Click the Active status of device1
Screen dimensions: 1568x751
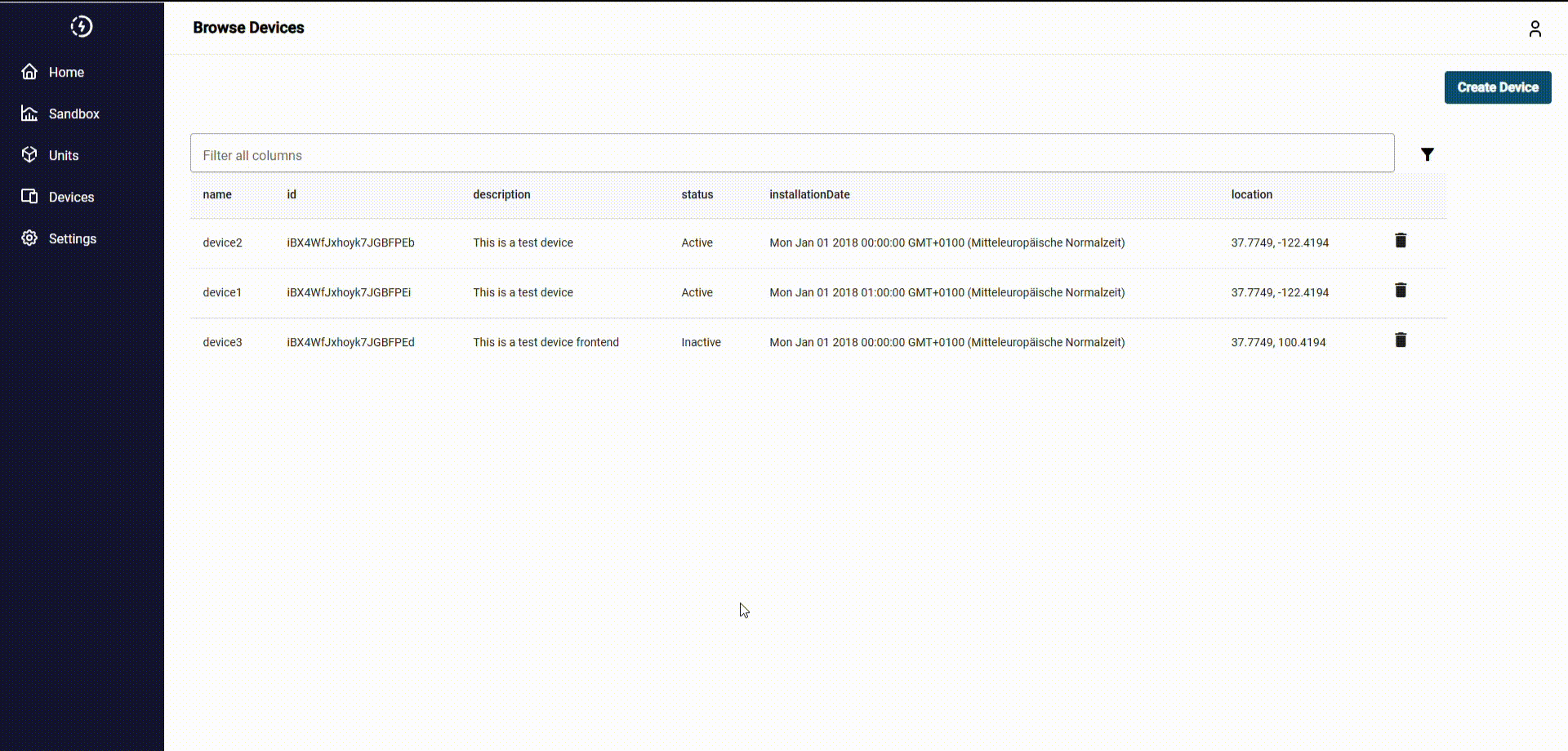[x=697, y=292]
